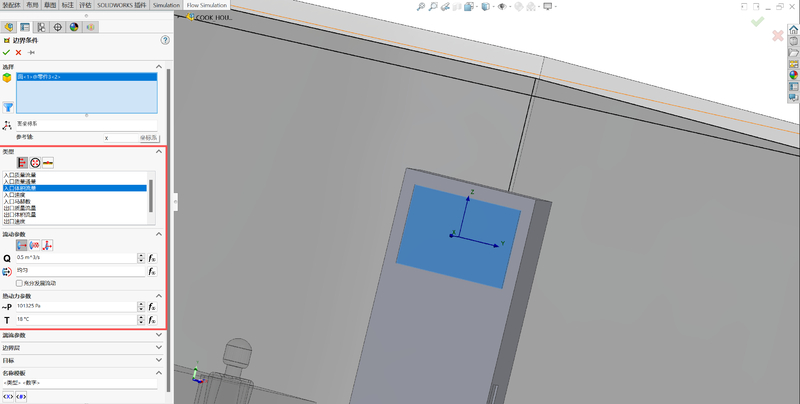Collapse the selection section chevron

pyautogui.click(x=159, y=67)
